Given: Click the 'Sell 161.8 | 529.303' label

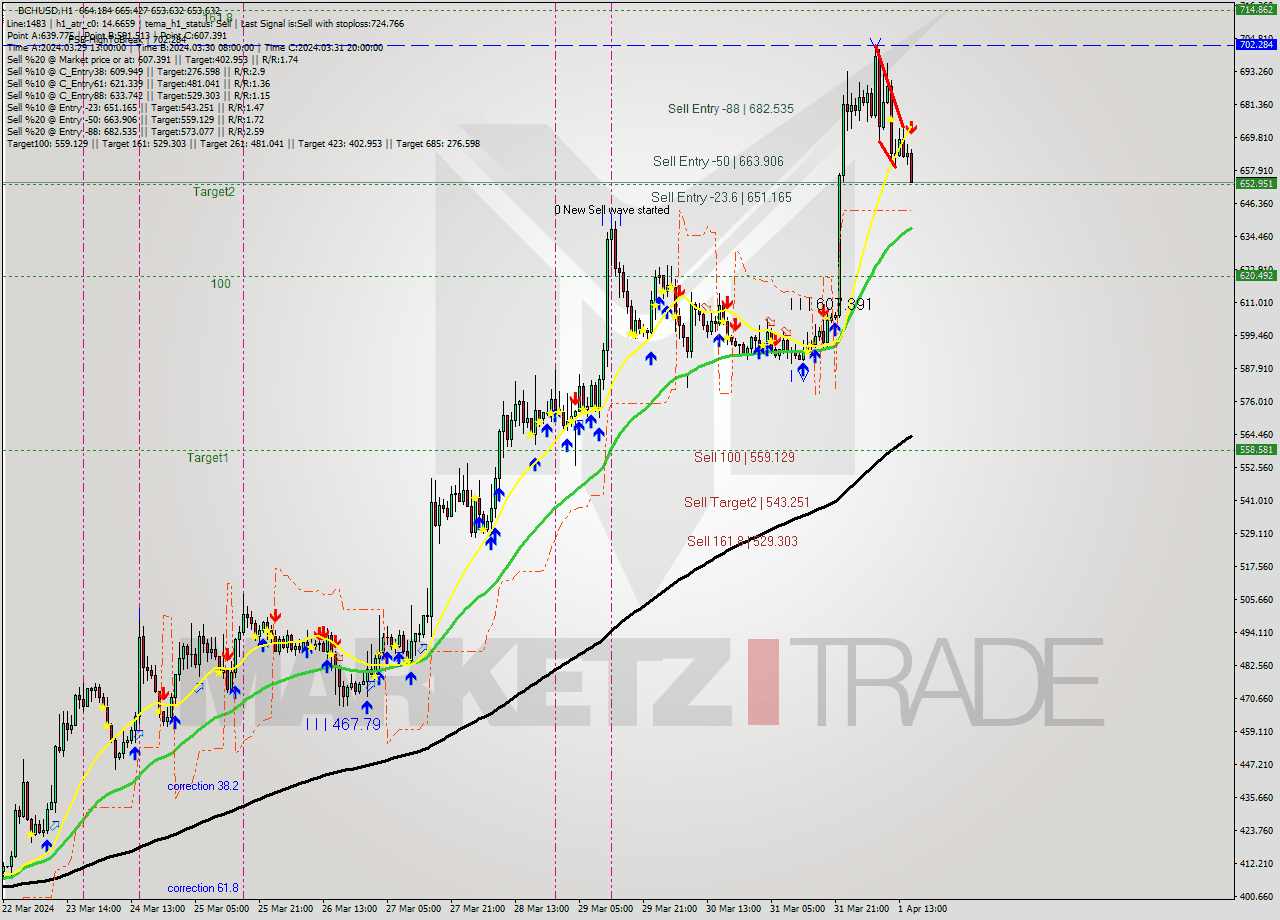Looking at the screenshot, I should 742,541.
